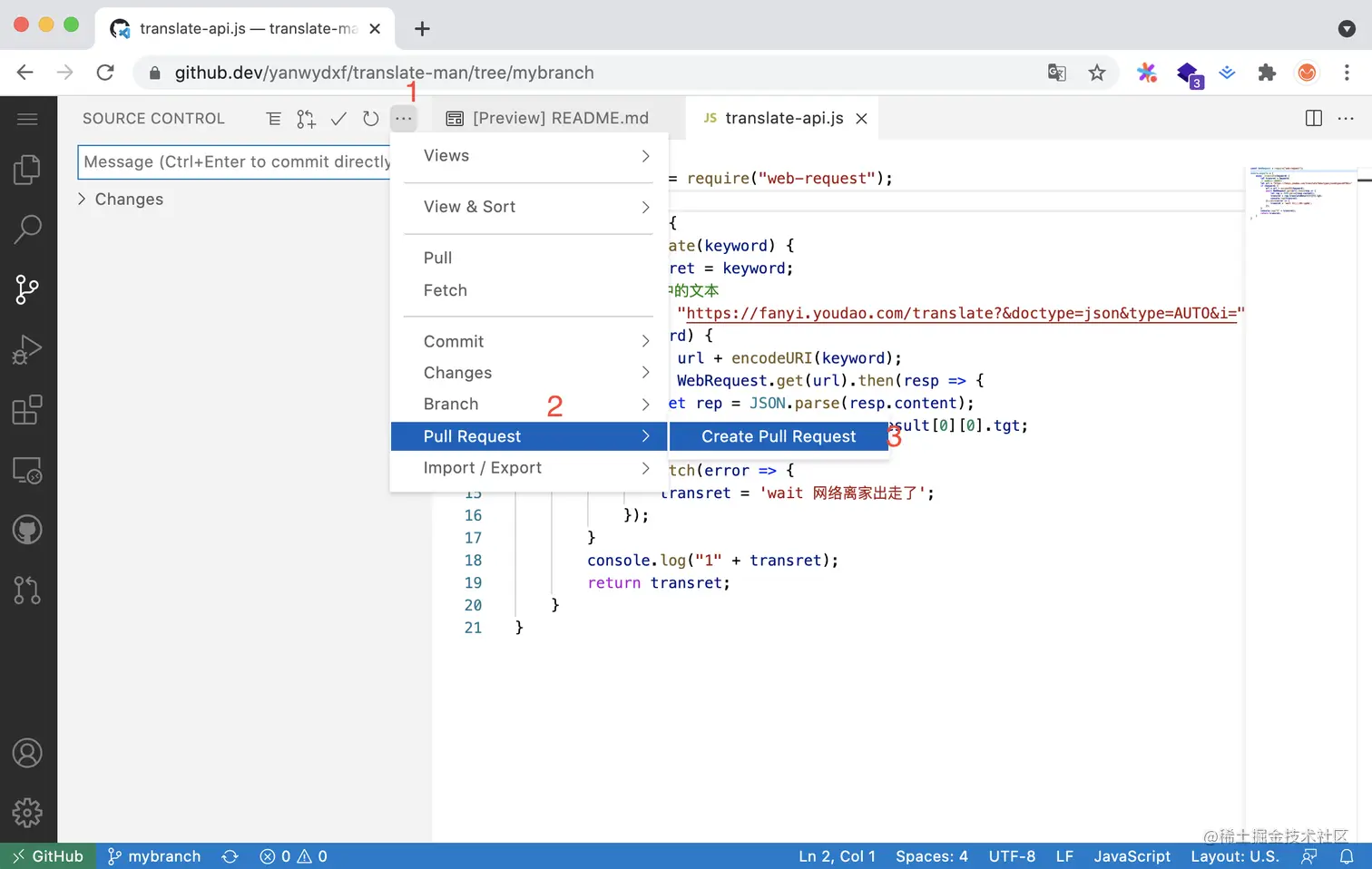This screenshot has width=1372, height=869.
Task: Click the Source Control more actions button
Action: click(x=404, y=119)
